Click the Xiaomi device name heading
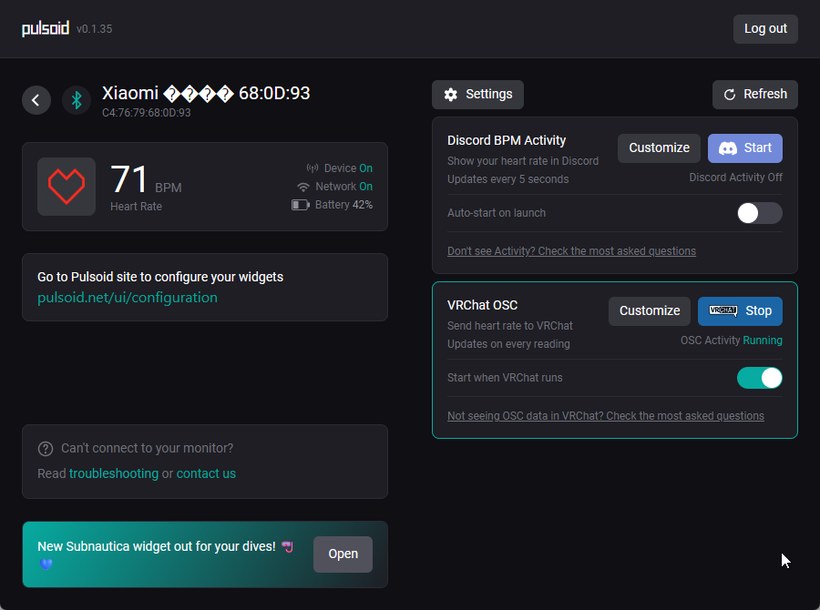Viewport: 820px width, 610px height. [206, 93]
